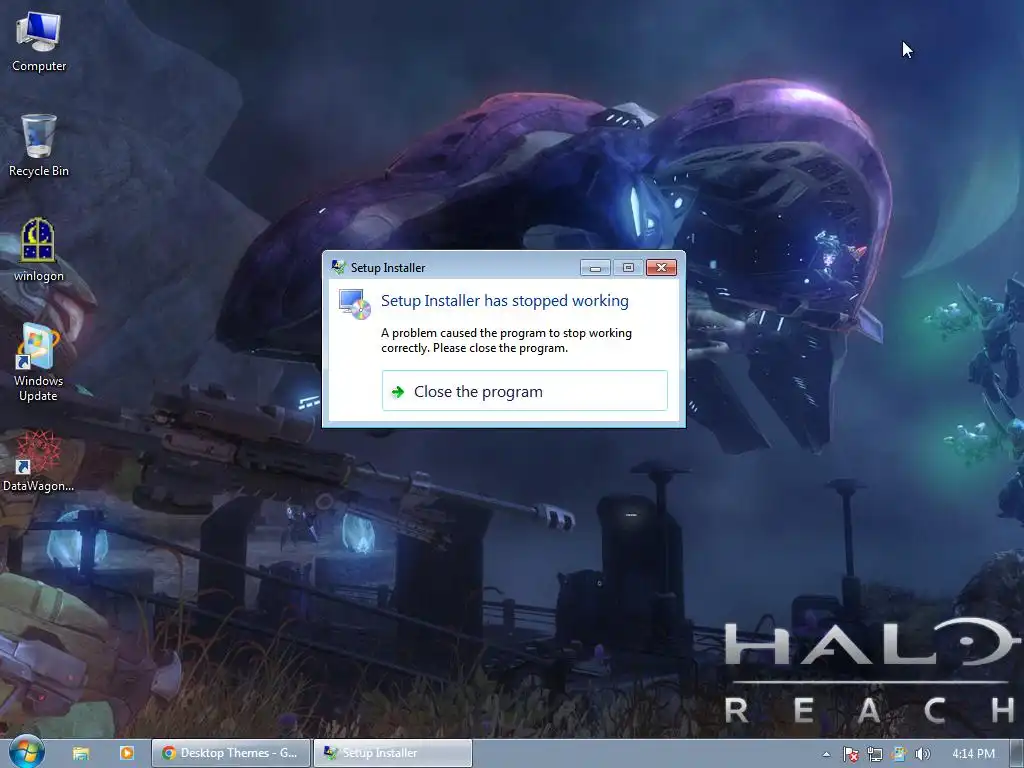Select the DataWagon desktop shortcut
This screenshot has width=1024, height=768.
point(39,460)
